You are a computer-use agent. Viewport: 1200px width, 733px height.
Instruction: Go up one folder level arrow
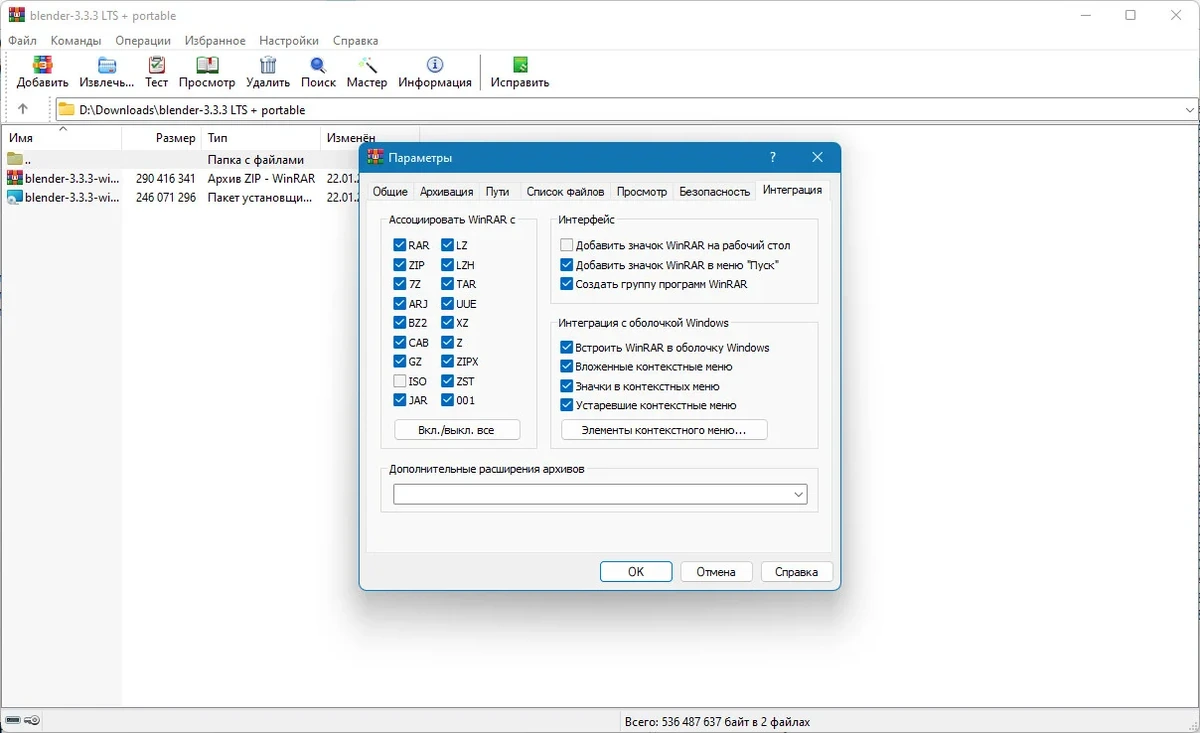pos(23,110)
